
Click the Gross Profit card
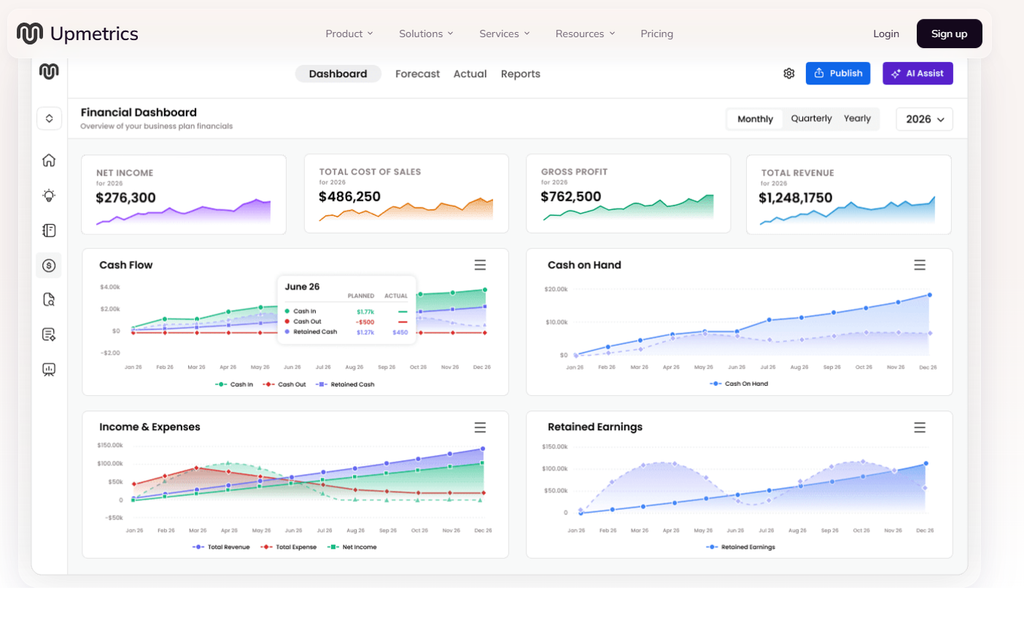(628, 193)
